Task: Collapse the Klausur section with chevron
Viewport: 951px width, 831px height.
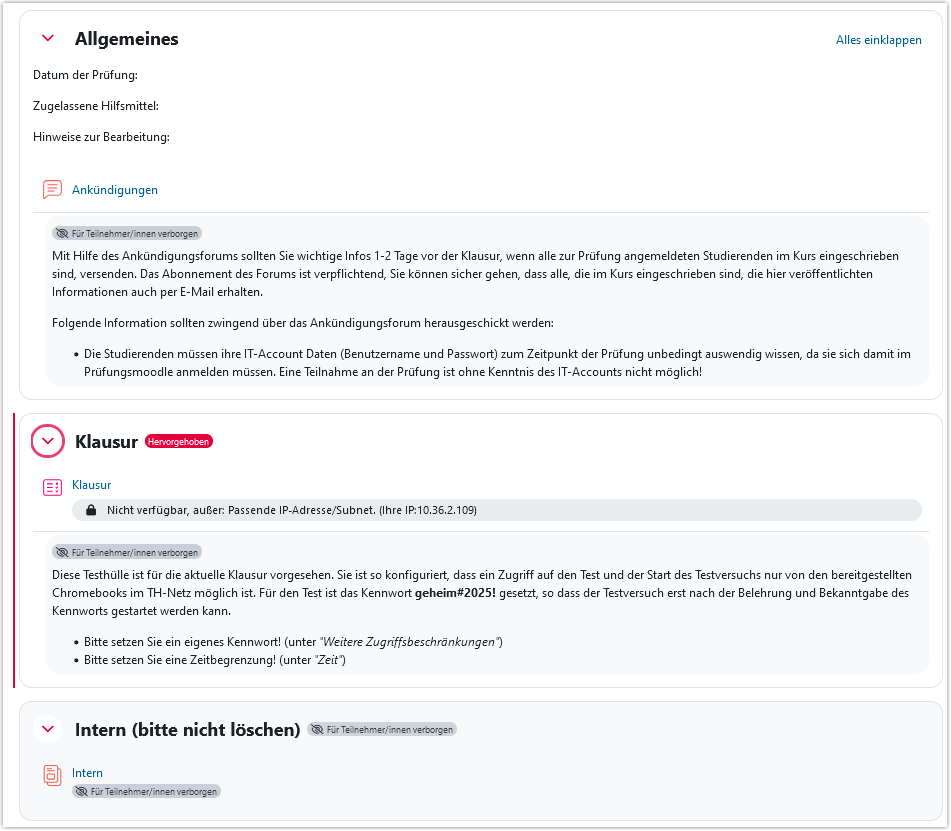Action: tap(48, 441)
